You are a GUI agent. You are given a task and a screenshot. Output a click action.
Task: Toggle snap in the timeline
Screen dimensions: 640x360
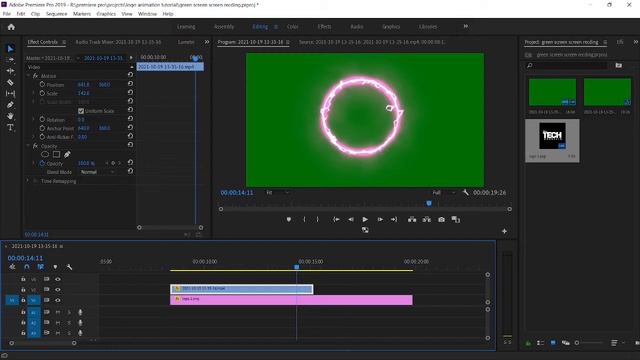pyautogui.click(x=27, y=267)
